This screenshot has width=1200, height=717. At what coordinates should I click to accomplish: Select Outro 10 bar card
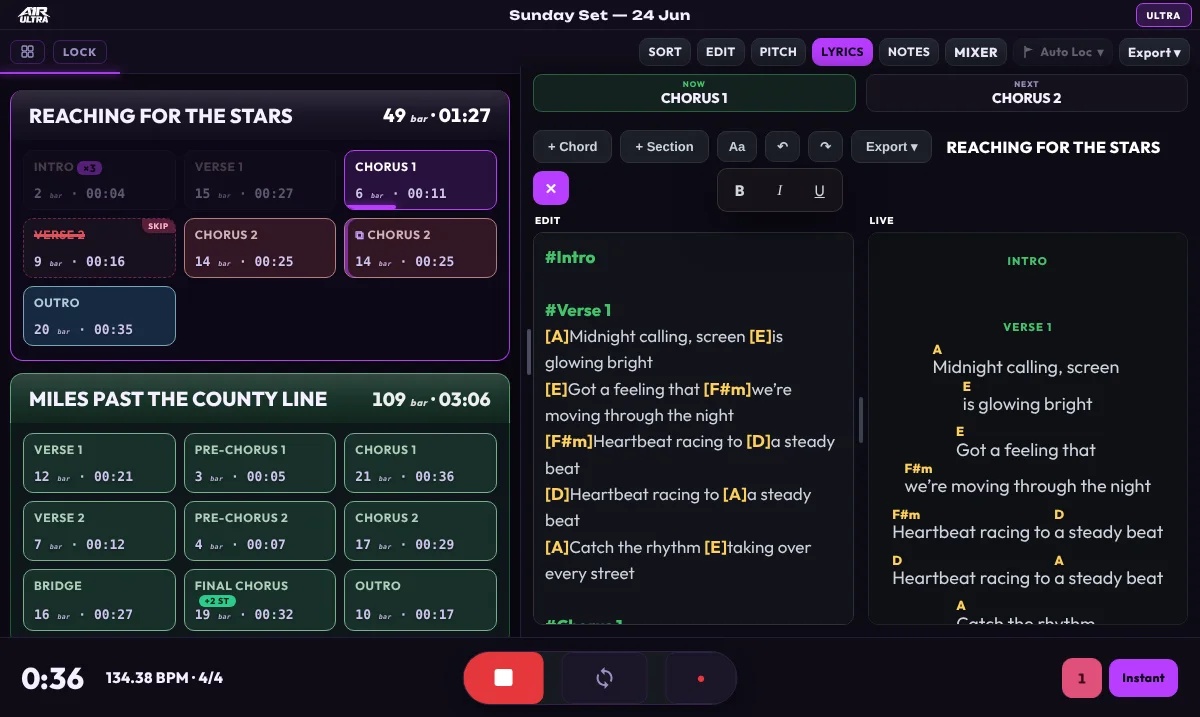pos(420,599)
